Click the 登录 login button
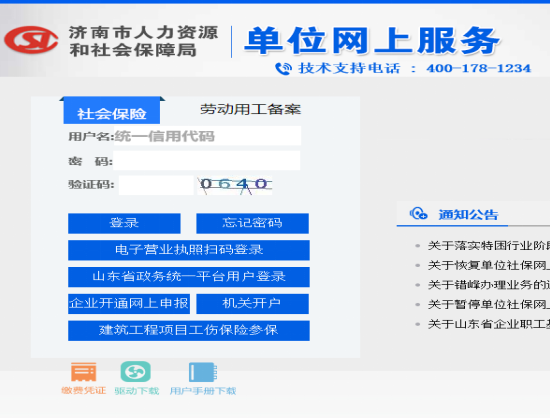This screenshot has height=419, width=550. tap(124, 223)
